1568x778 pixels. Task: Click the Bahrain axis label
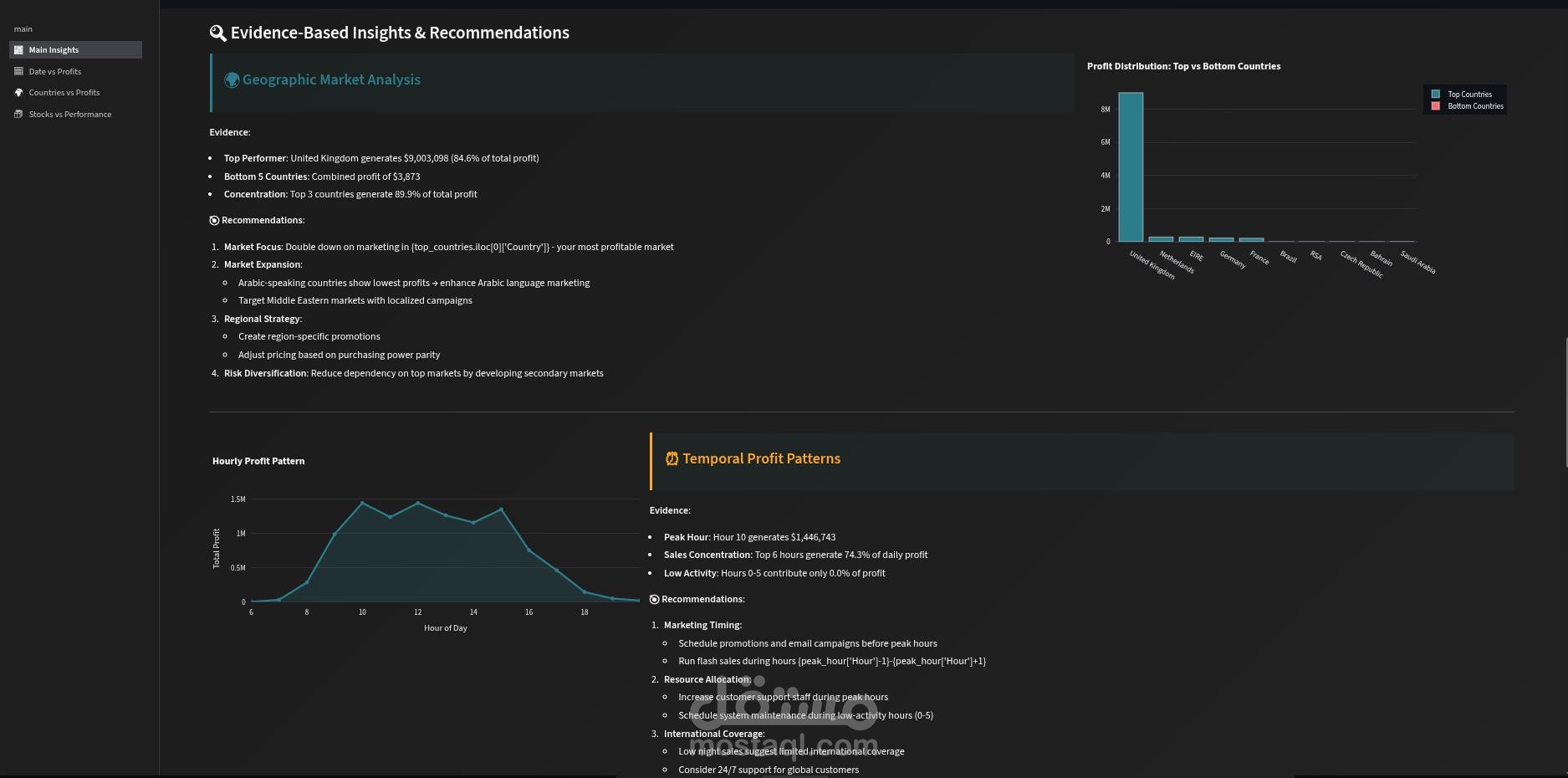(1381, 258)
